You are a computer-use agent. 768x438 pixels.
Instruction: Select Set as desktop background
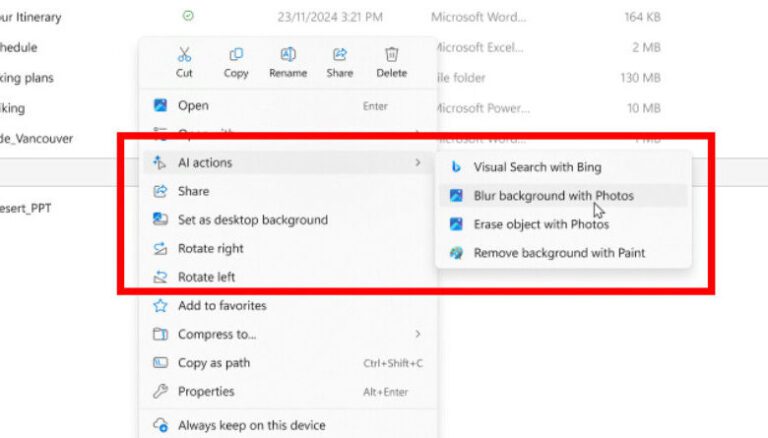(288, 219)
